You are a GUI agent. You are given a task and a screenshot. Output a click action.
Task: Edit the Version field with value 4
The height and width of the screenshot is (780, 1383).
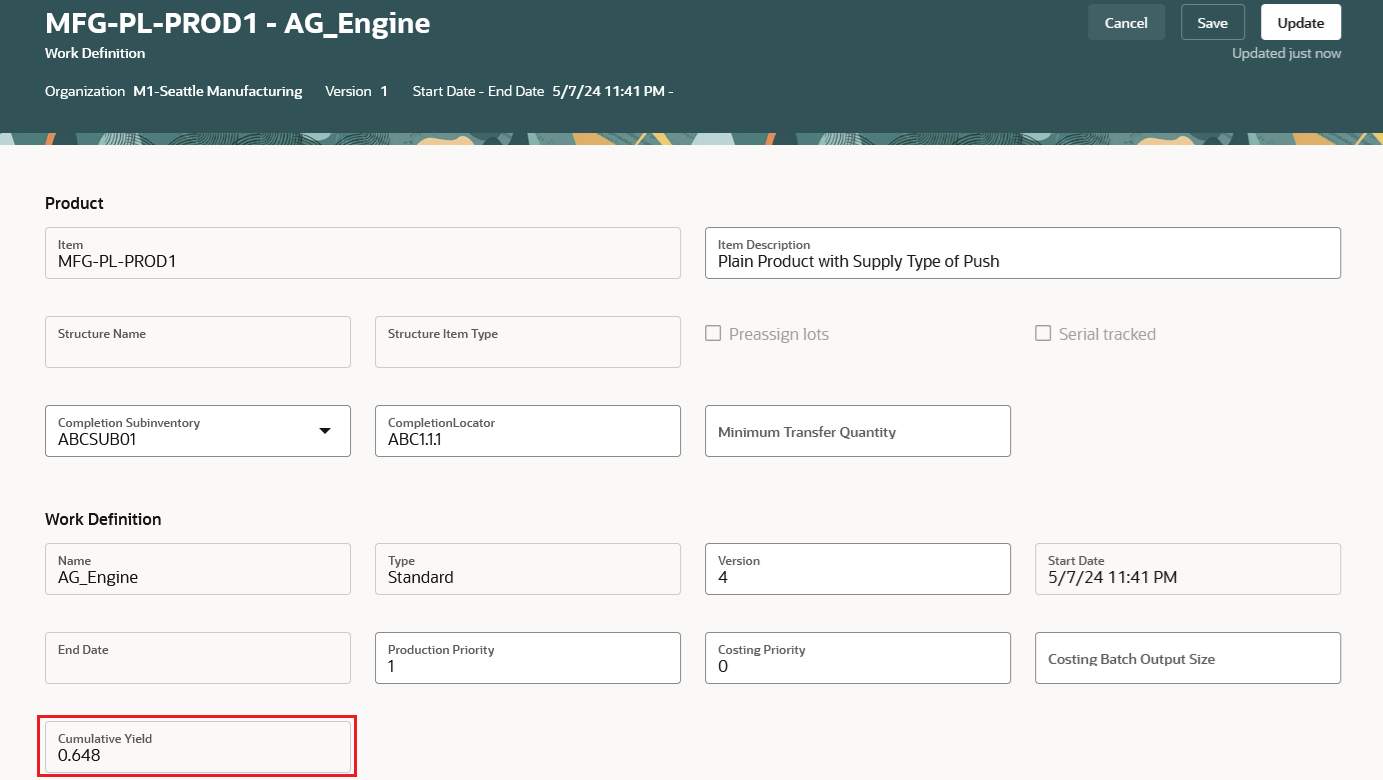pyautogui.click(x=858, y=569)
